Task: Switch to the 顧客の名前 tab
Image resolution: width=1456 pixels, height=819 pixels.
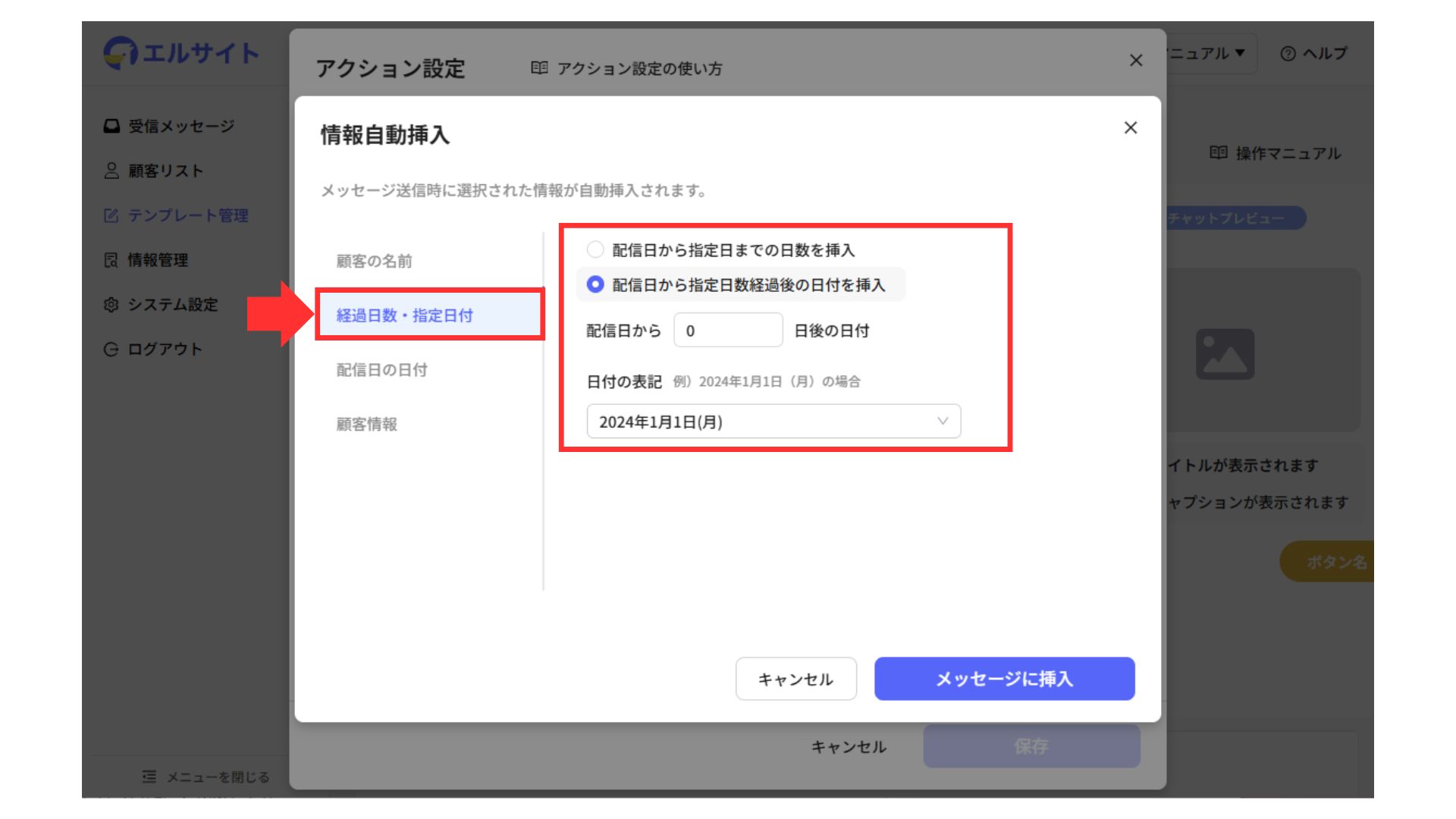Action: click(374, 261)
